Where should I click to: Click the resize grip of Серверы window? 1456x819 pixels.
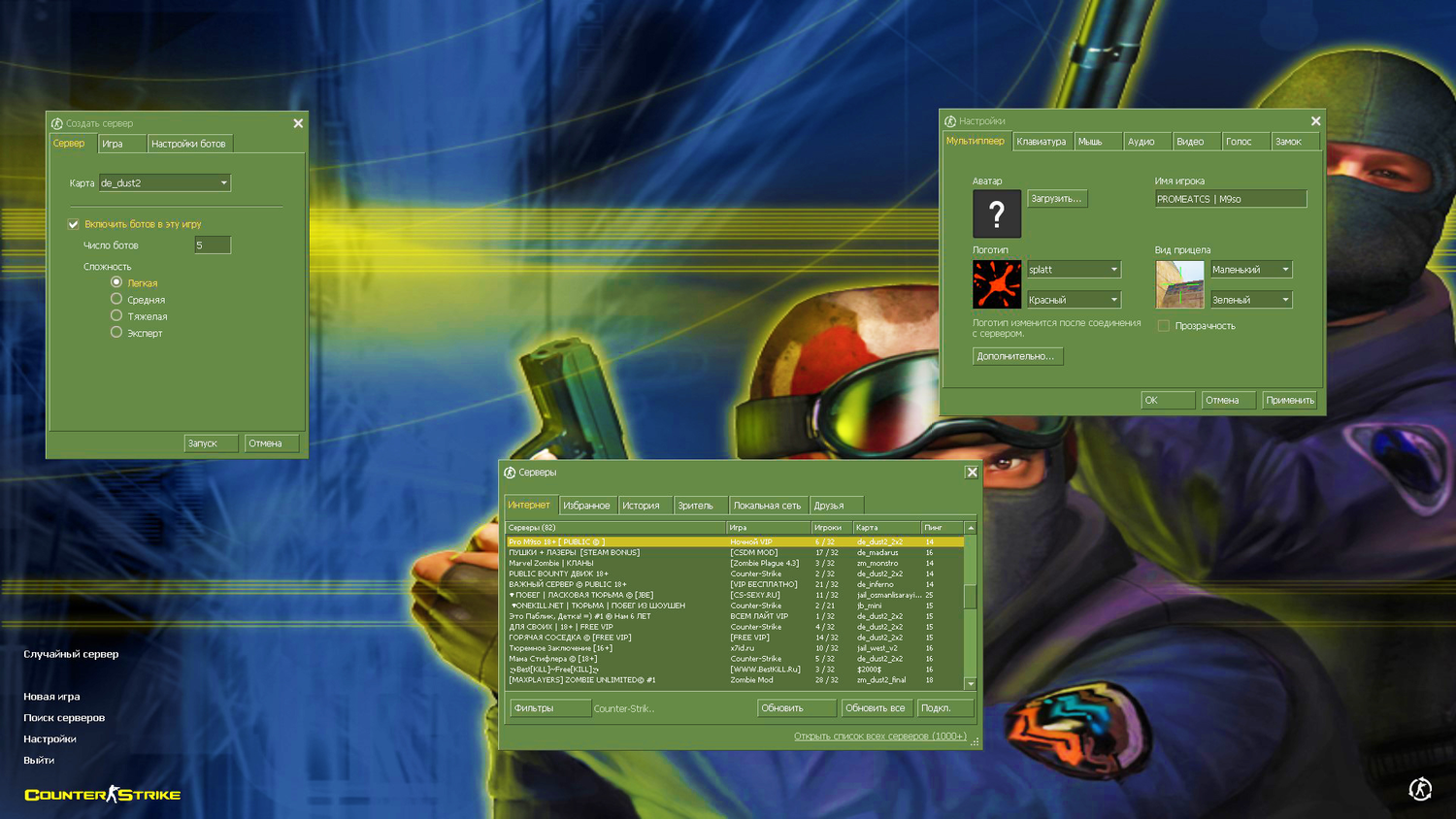coord(976,742)
